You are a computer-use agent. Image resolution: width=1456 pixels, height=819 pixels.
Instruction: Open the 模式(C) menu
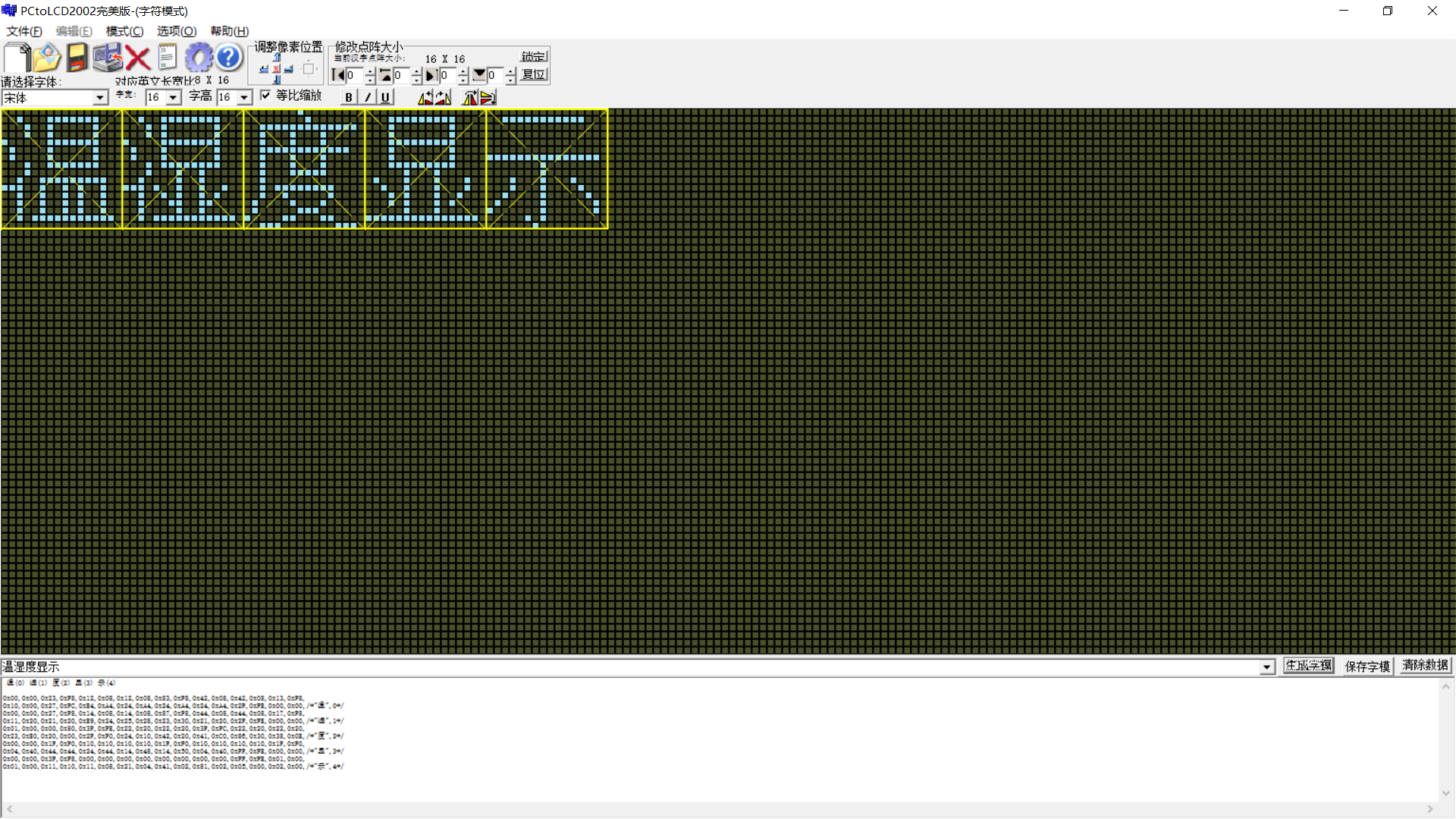click(124, 31)
